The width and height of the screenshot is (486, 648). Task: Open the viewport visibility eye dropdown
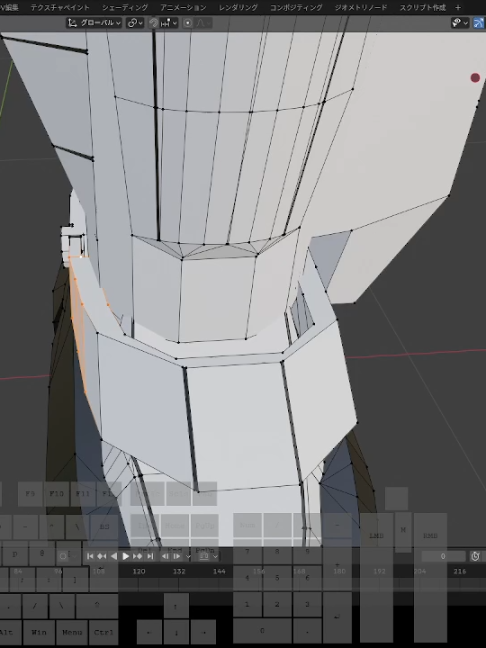click(460, 23)
